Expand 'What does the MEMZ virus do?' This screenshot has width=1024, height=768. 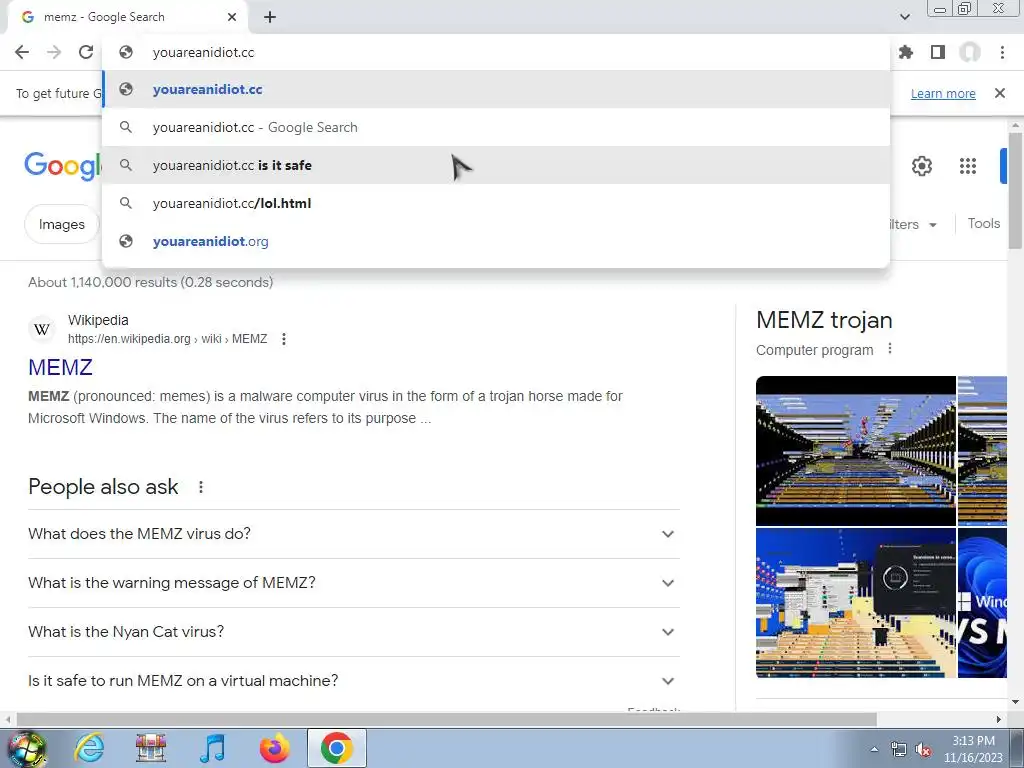pos(354,534)
